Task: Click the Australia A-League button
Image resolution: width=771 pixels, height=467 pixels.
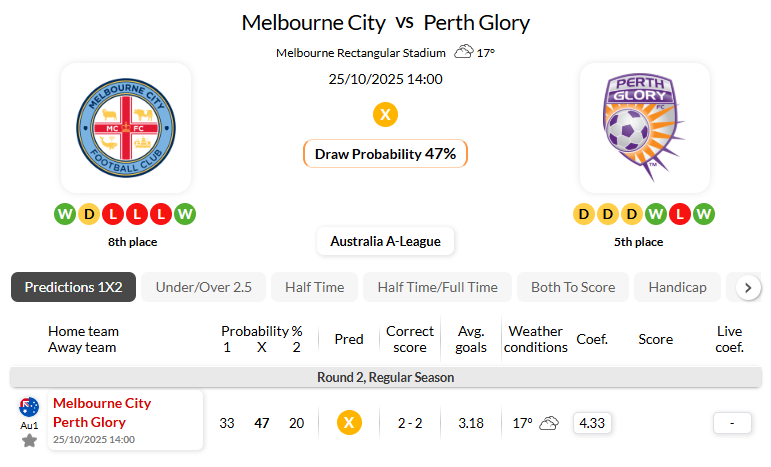Action: 385,241
